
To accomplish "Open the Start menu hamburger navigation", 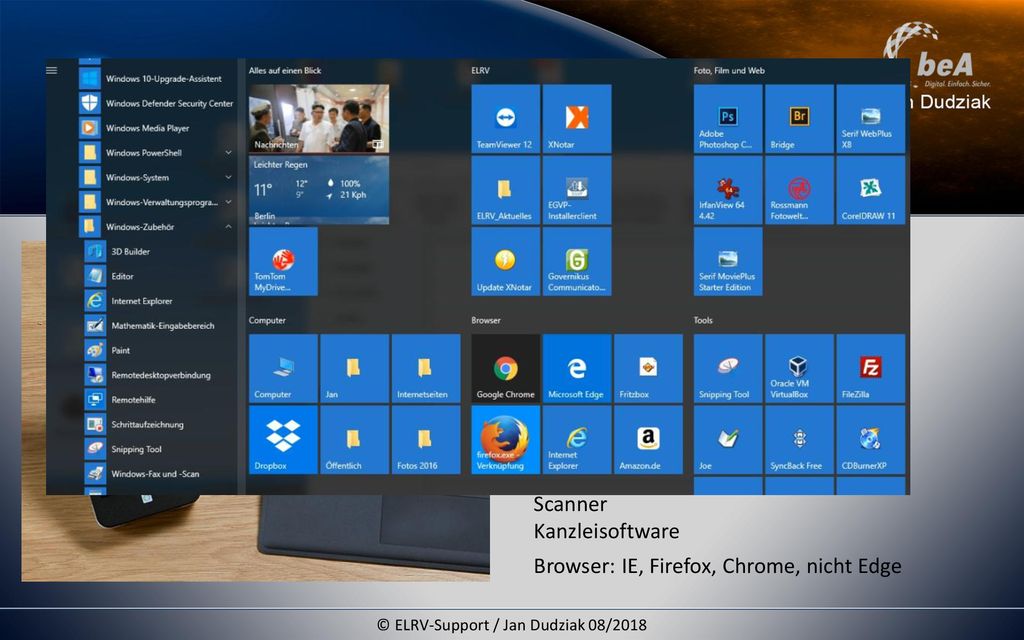I will [52, 71].
